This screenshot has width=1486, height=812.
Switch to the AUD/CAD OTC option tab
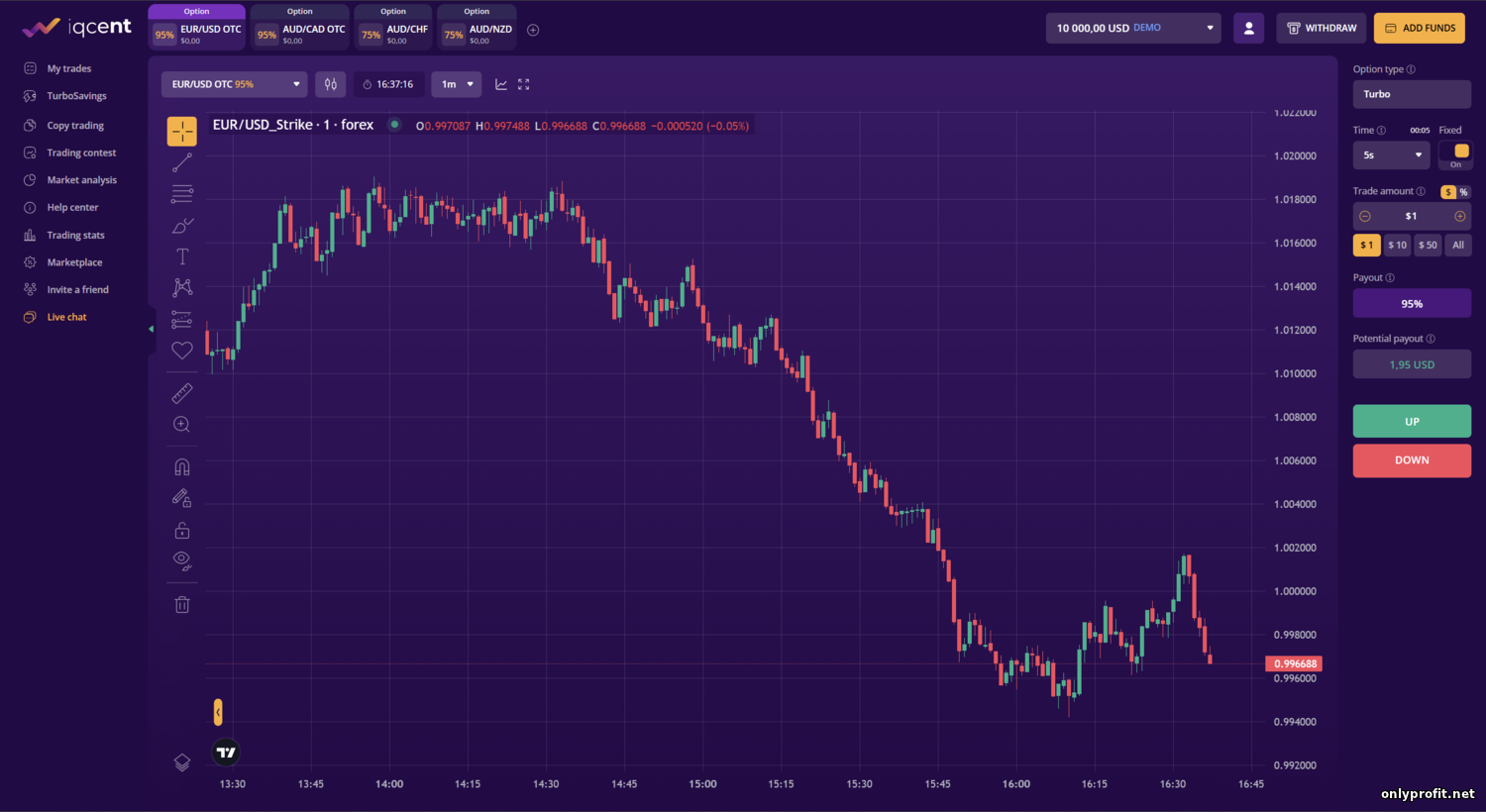(300, 30)
